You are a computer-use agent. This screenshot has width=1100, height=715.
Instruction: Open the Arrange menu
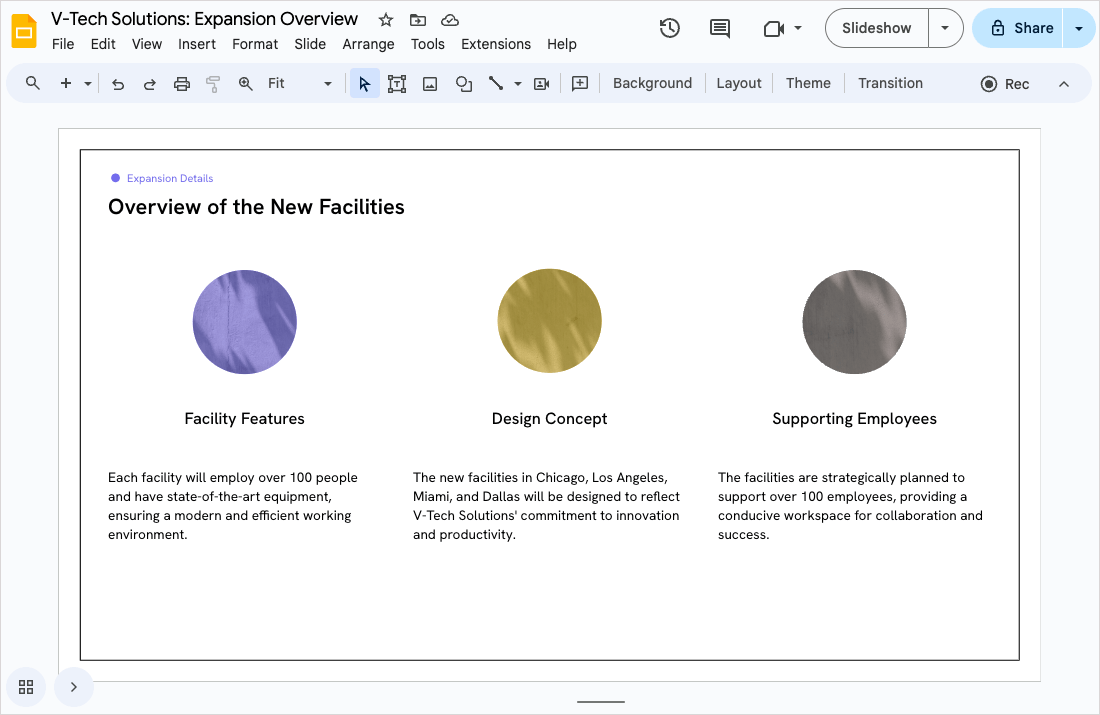click(368, 44)
